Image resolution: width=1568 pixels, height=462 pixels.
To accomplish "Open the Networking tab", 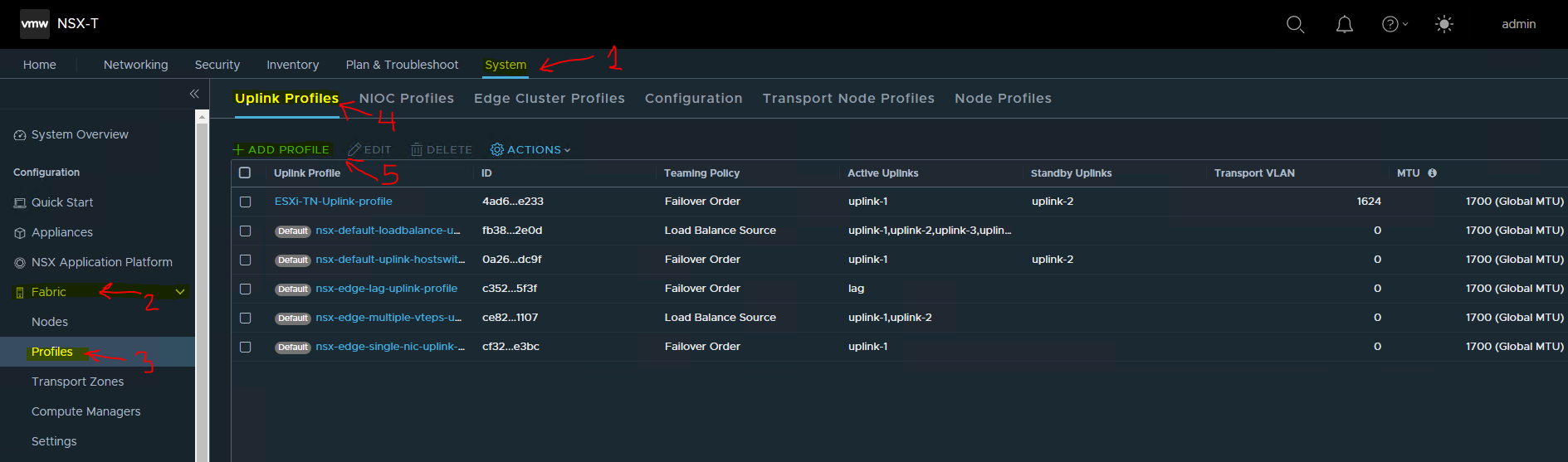I will (135, 65).
